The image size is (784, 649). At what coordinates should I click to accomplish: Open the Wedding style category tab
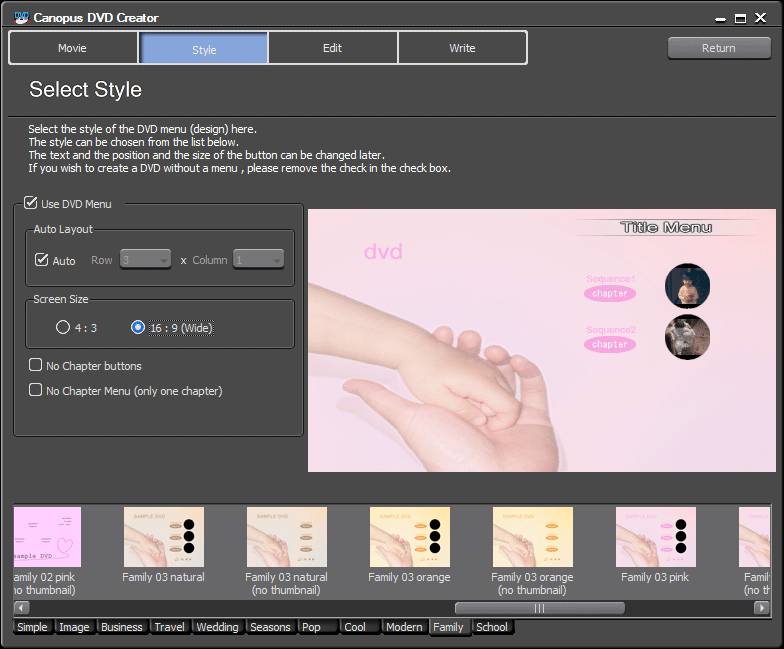[x=217, y=627]
